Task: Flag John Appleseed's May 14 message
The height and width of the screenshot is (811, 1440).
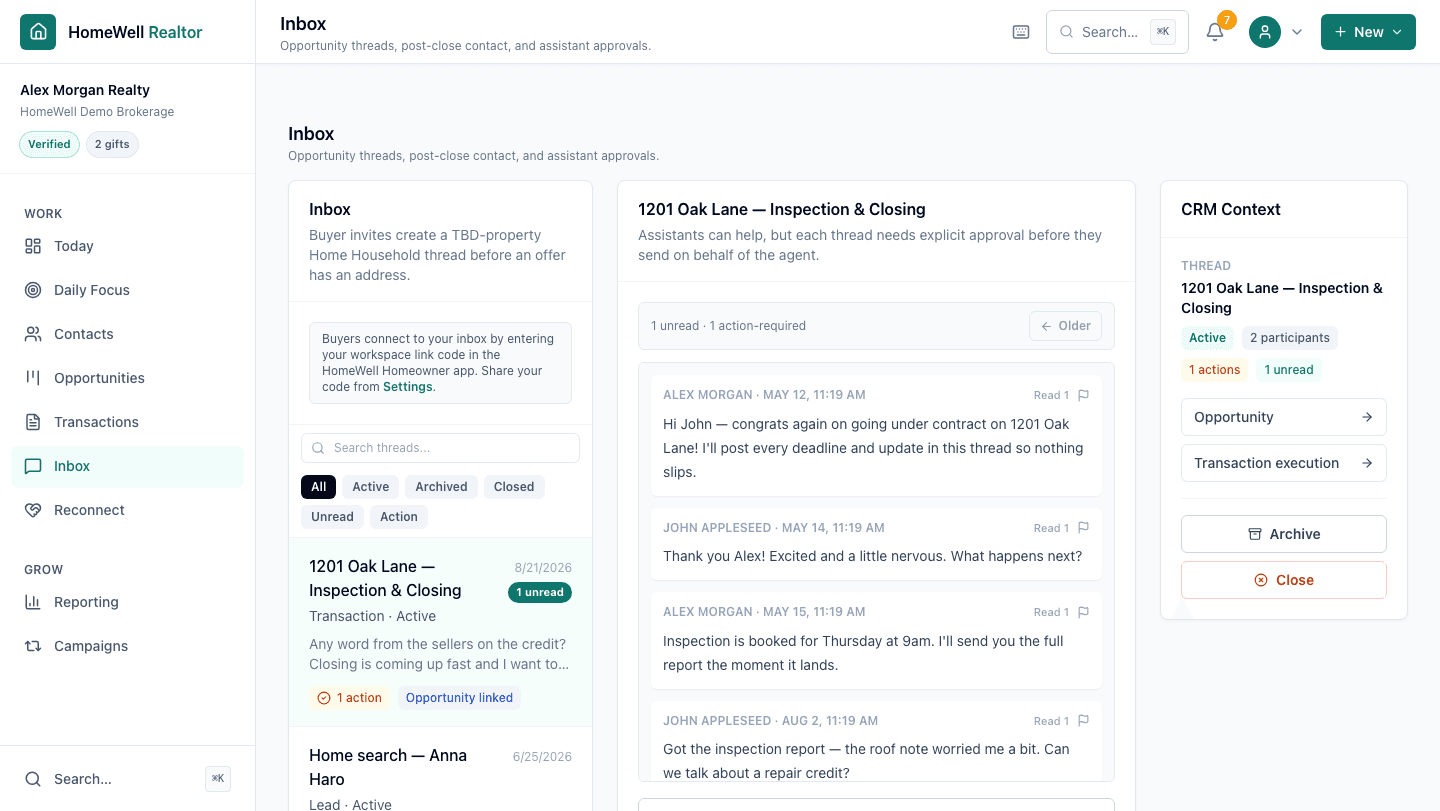Action: (x=1083, y=528)
